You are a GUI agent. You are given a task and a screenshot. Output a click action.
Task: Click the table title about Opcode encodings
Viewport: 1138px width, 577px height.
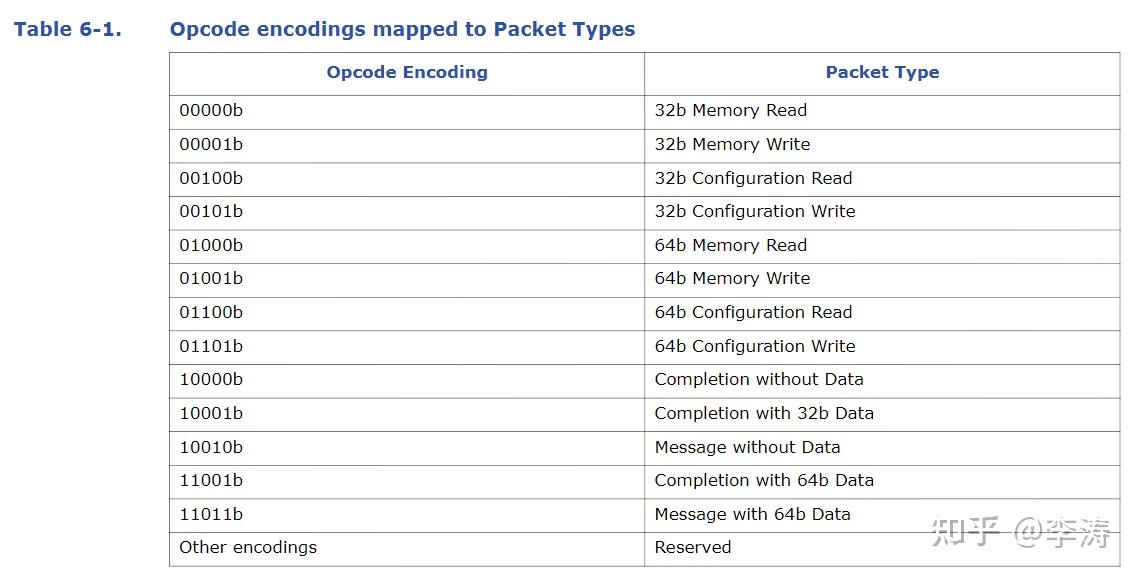coord(402,29)
